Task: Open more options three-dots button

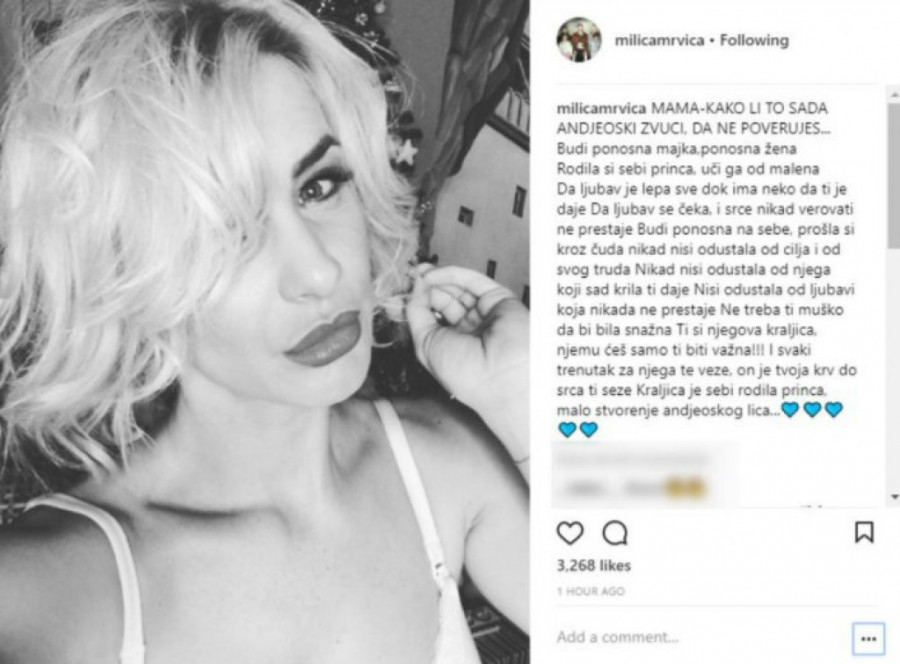Action: tap(868, 638)
